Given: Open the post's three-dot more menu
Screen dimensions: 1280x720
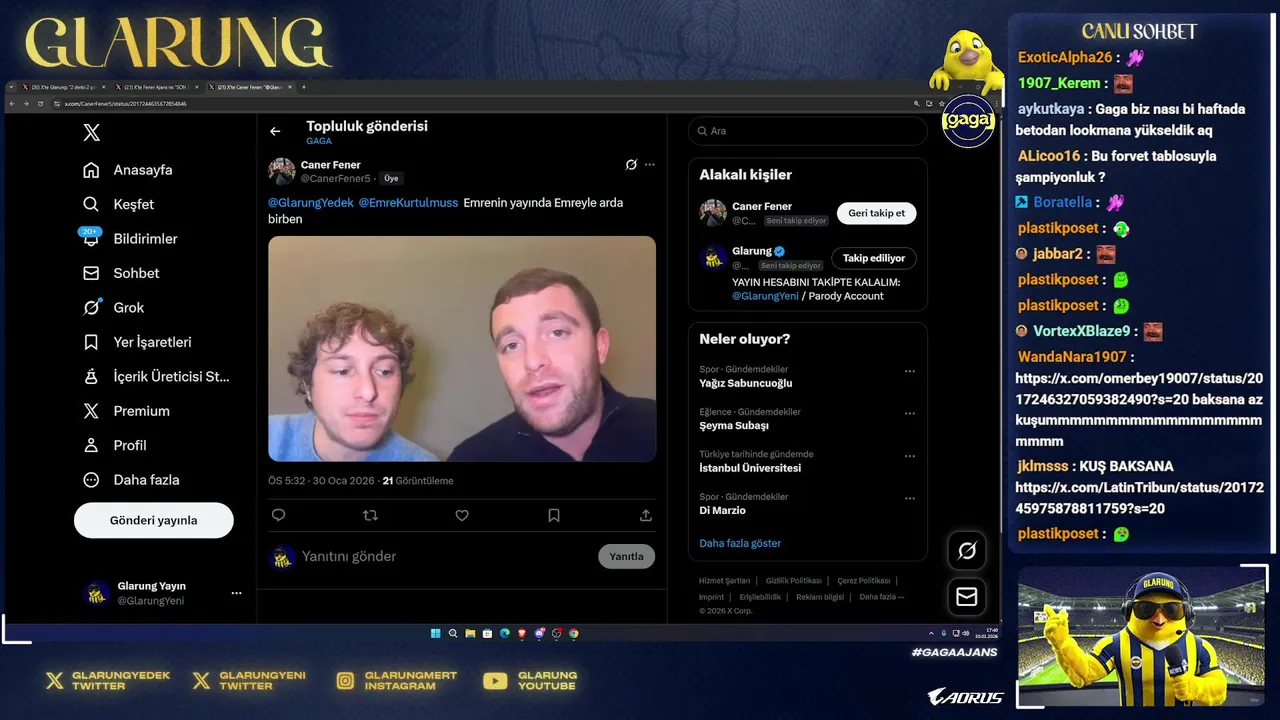Looking at the screenshot, I should [x=650, y=165].
